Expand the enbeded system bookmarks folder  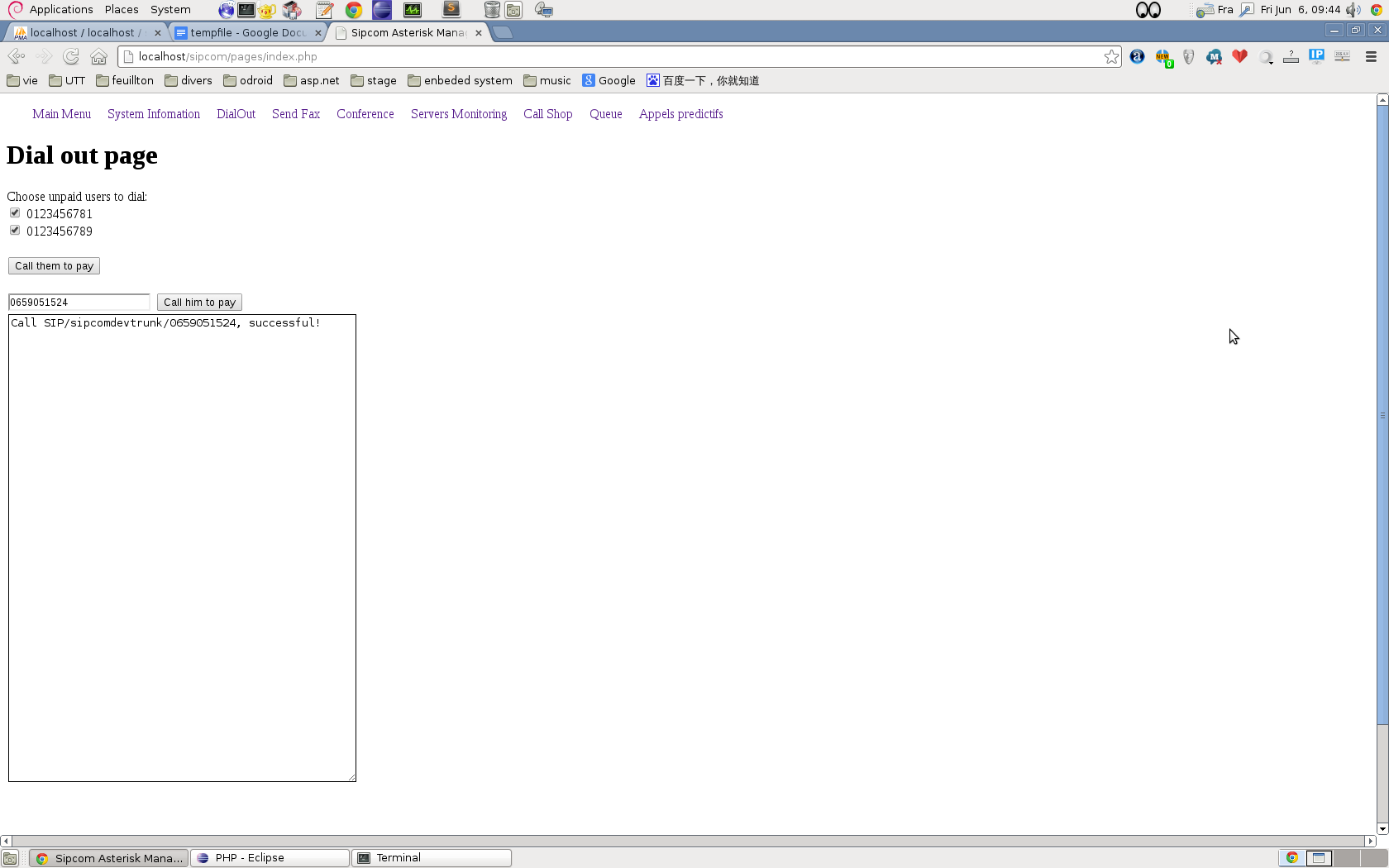point(460,80)
